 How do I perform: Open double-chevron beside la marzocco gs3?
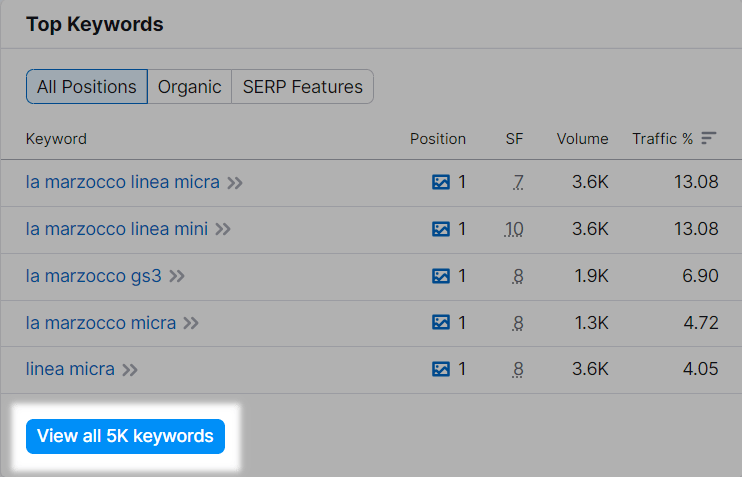(x=177, y=276)
